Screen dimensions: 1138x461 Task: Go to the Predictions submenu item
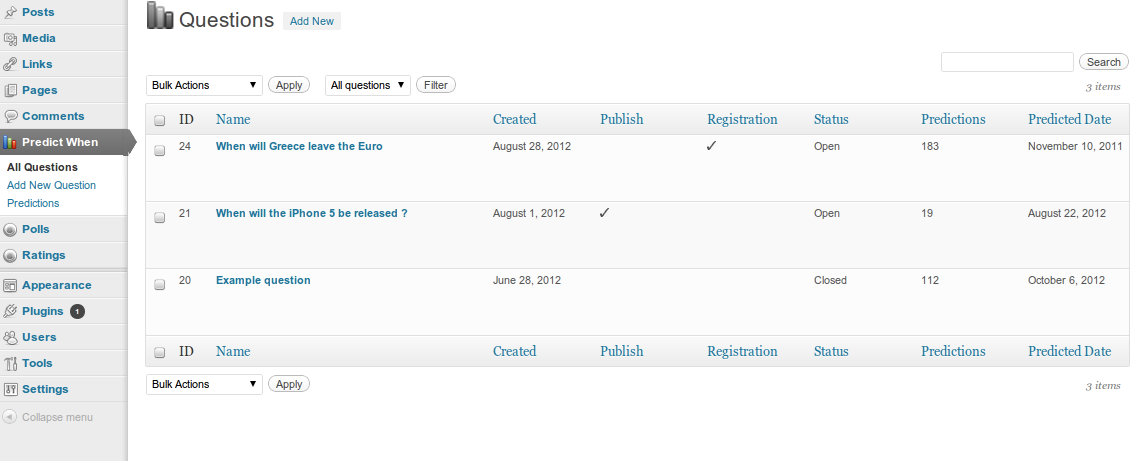tap(33, 203)
